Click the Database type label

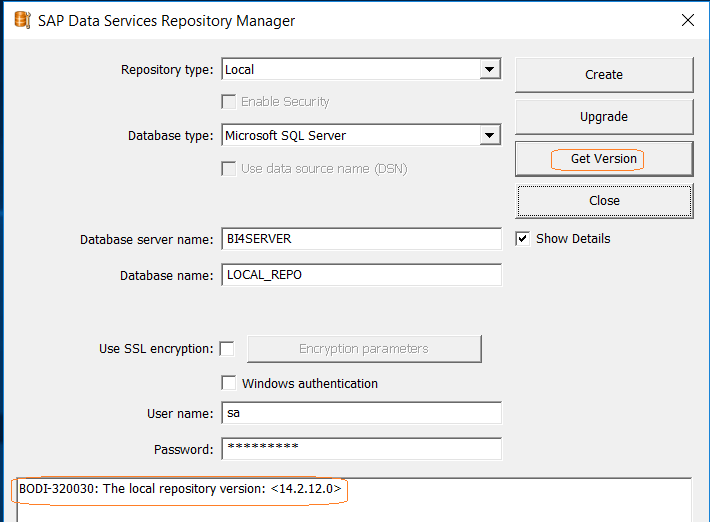coord(170,136)
